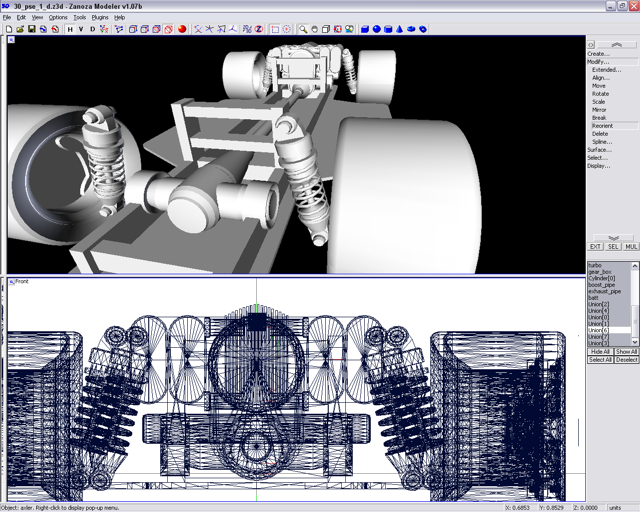640x512 pixels.
Task: Open the Options menu
Action: tap(58, 18)
